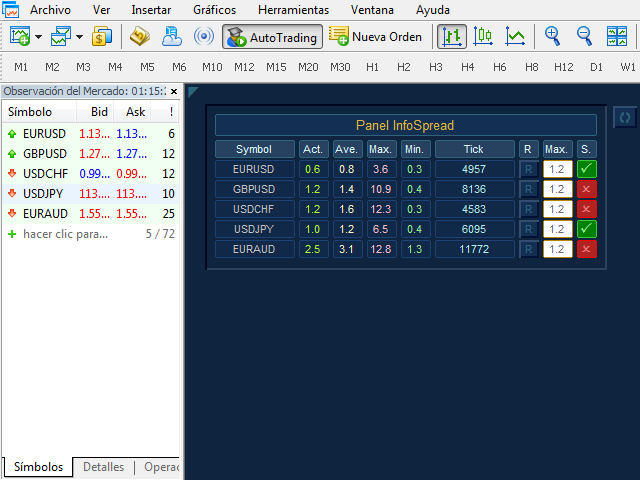This screenshot has width=640, height=480.
Task: Close the Observación del Mercado panel
Action: point(173,91)
